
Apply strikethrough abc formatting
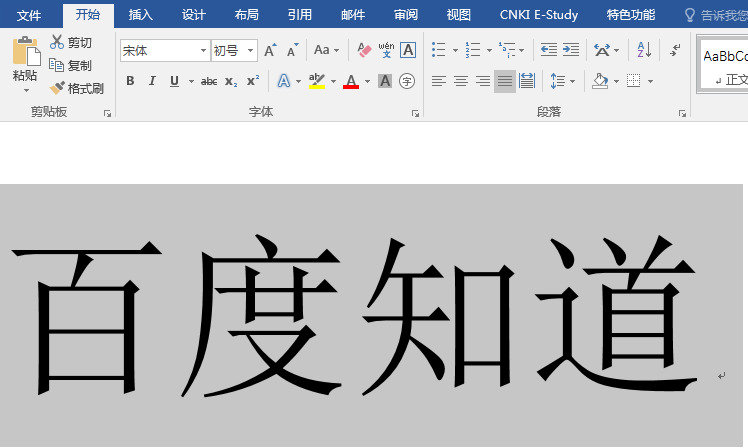point(209,81)
